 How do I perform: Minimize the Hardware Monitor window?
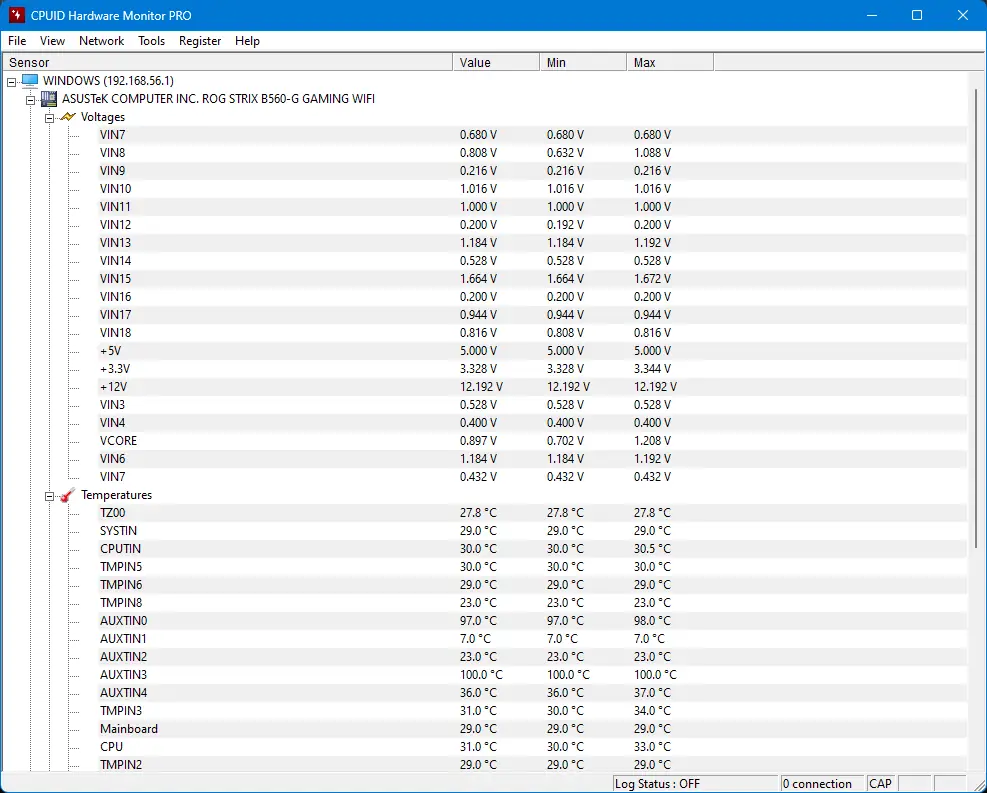pos(872,15)
